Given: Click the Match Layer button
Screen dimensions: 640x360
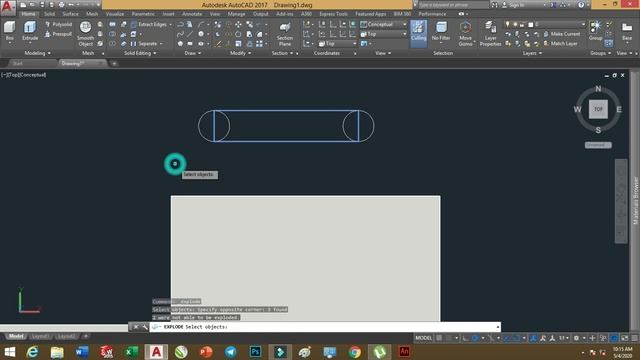Looking at the screenshot, I should 560,44.
